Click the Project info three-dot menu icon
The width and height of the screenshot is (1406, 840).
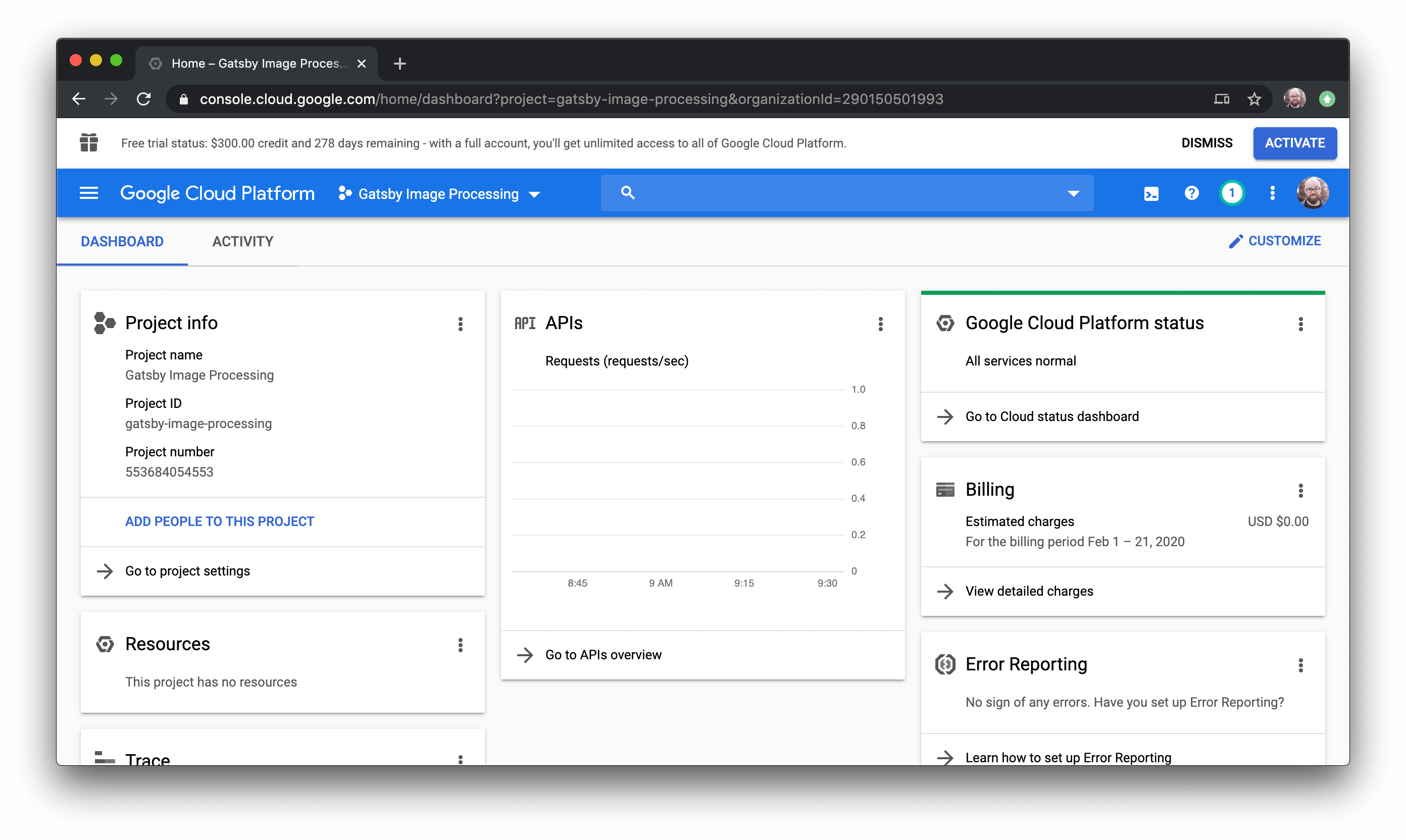[x=460, y=324]
